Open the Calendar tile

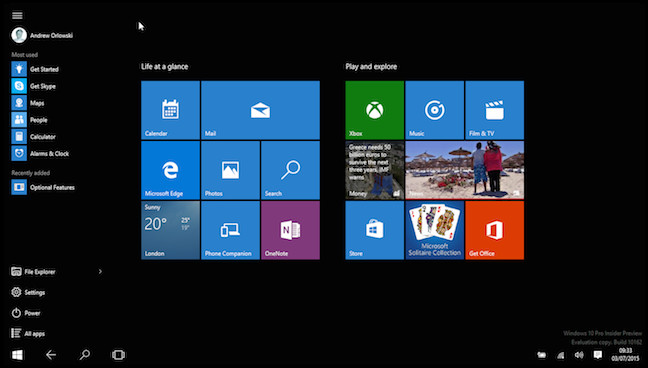click(x=170, y=110)
